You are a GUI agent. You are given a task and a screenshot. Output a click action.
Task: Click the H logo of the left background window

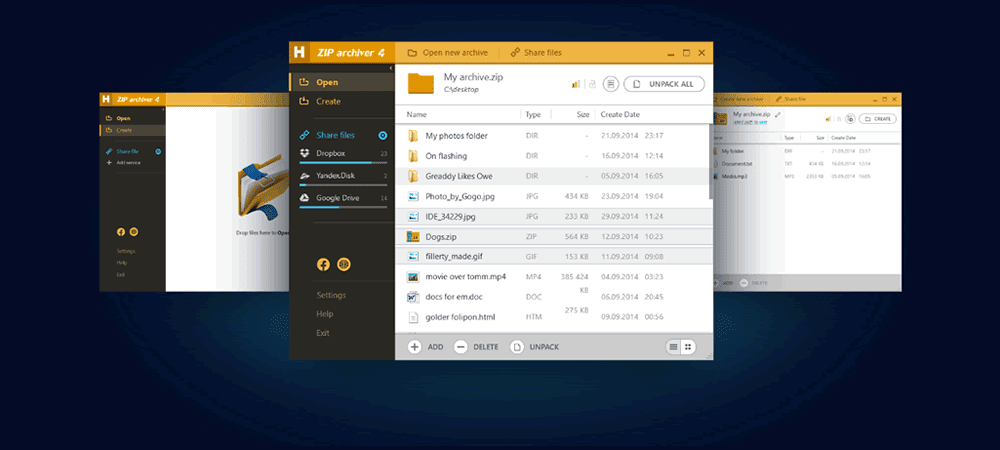[107, 99]
